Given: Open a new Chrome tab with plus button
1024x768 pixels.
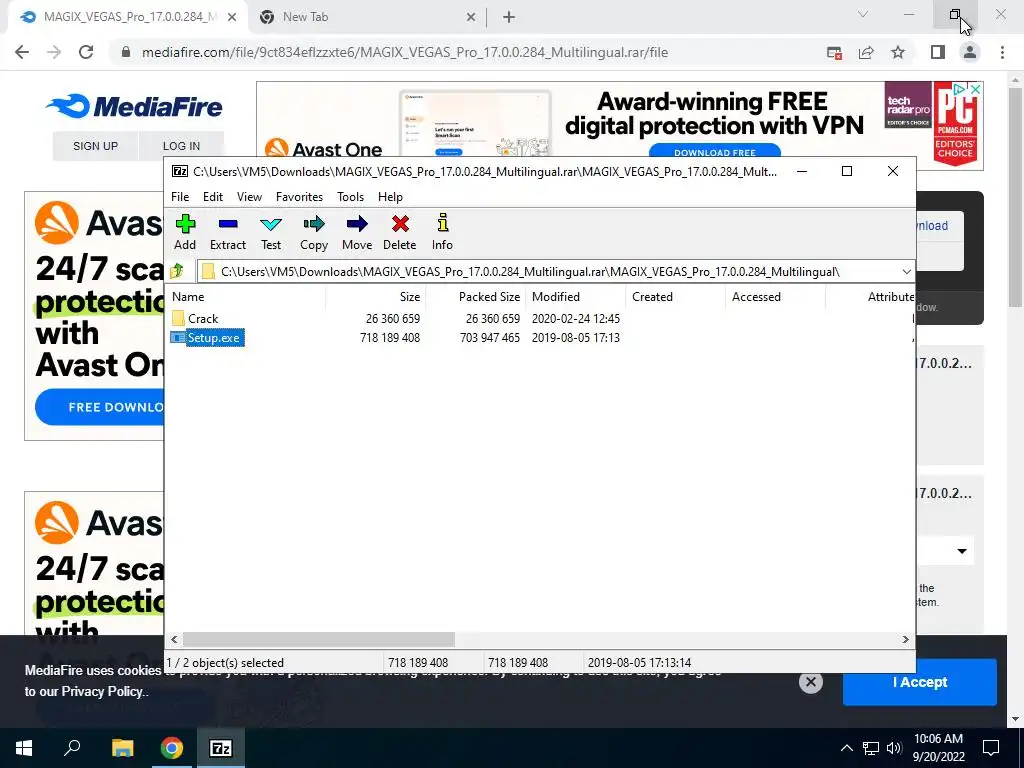Looking at the screenshot, I should (509, 17).
